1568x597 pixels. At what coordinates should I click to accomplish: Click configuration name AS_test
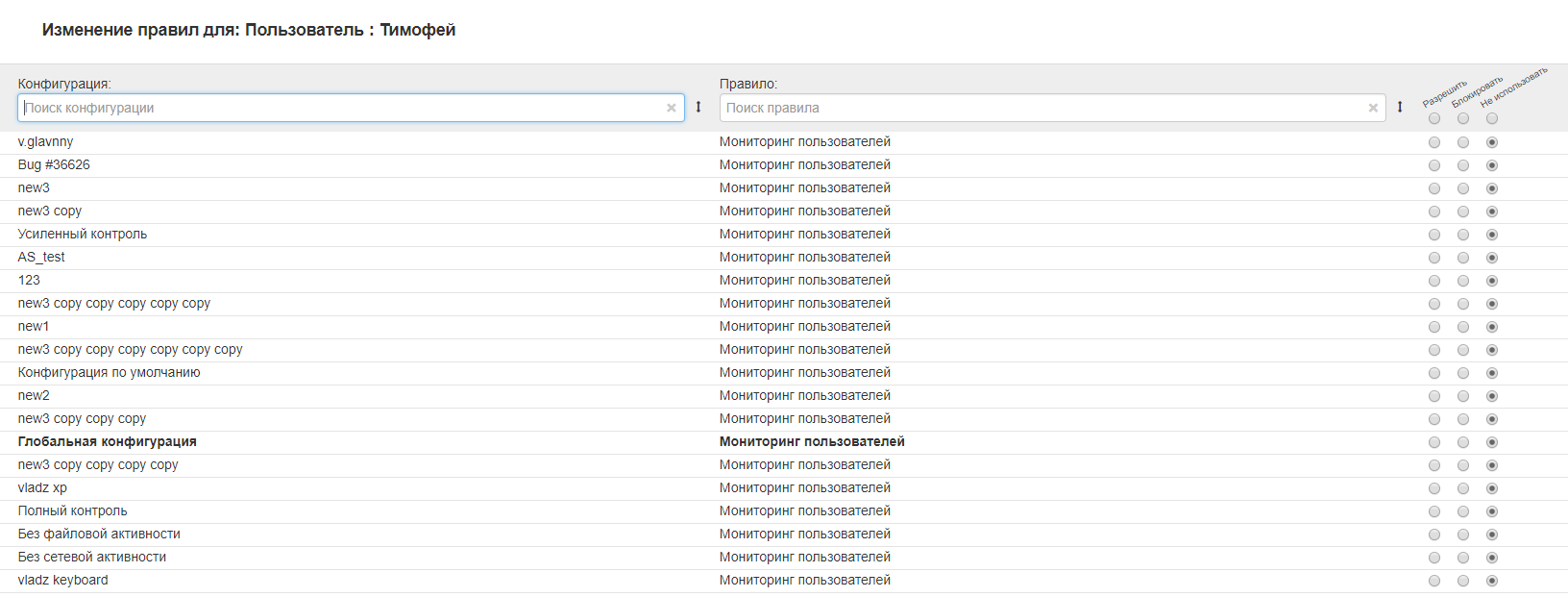[x=41, y=257]
